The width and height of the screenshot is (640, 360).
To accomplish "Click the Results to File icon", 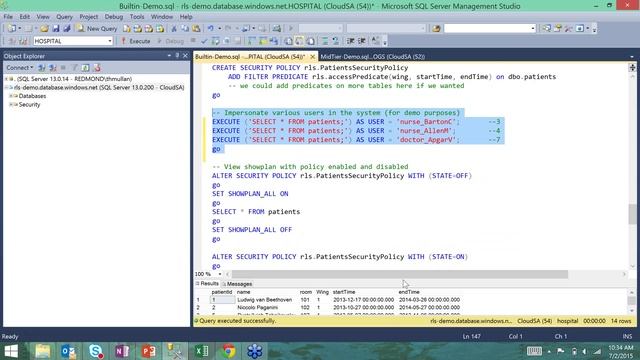I will pos(310,41).
